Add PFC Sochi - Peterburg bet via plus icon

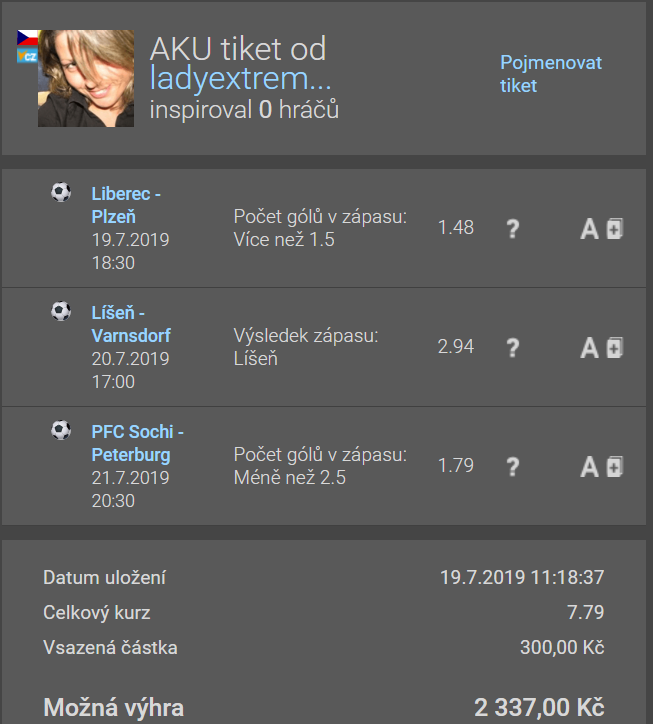coord(615,467)
